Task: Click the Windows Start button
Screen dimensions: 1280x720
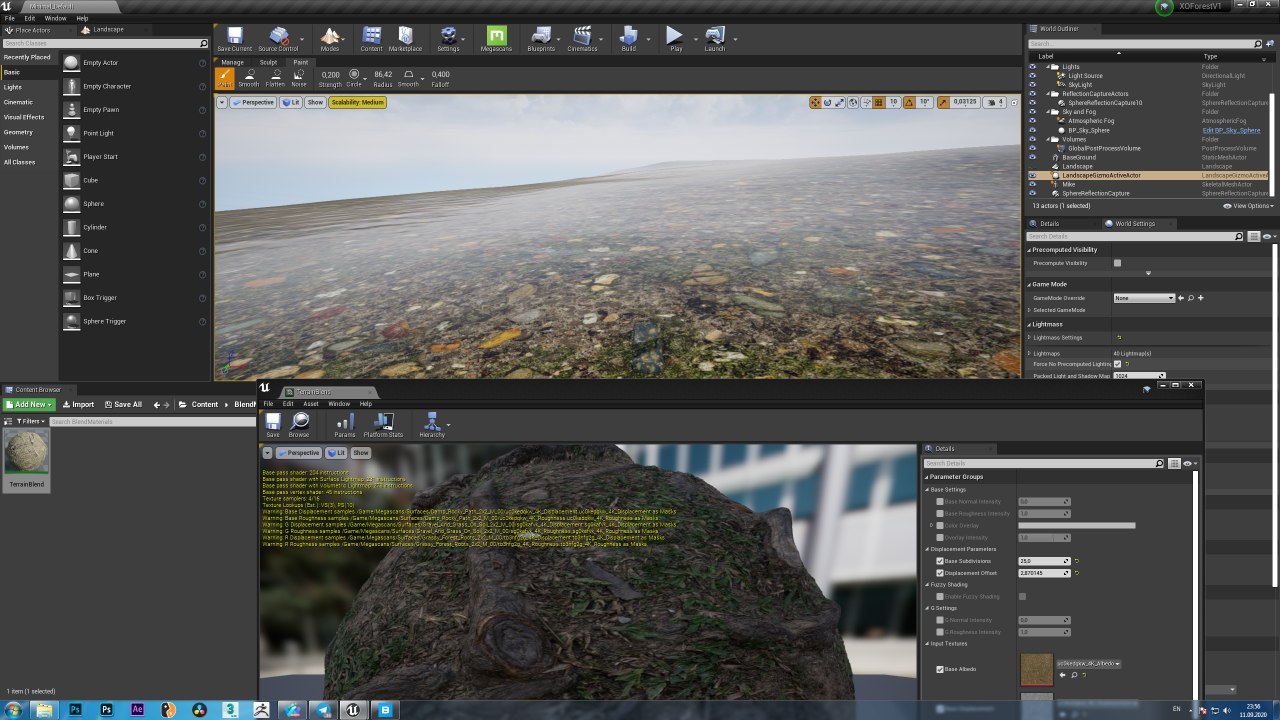Action: (13, 709)
